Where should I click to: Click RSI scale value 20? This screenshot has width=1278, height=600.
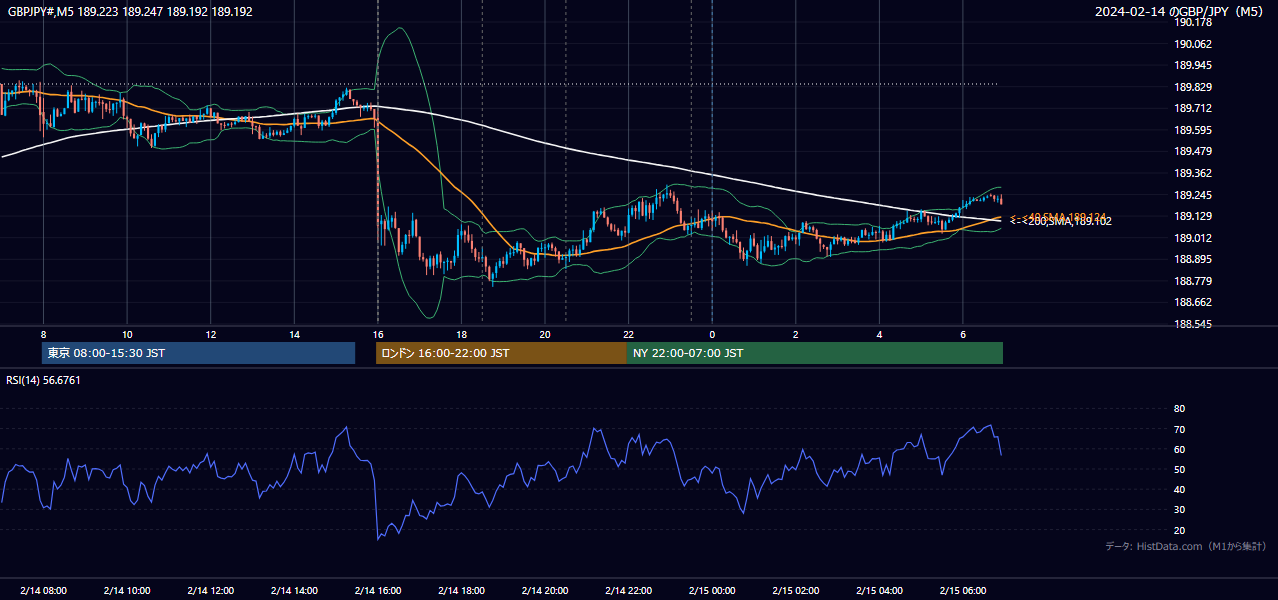point(1179,530)
